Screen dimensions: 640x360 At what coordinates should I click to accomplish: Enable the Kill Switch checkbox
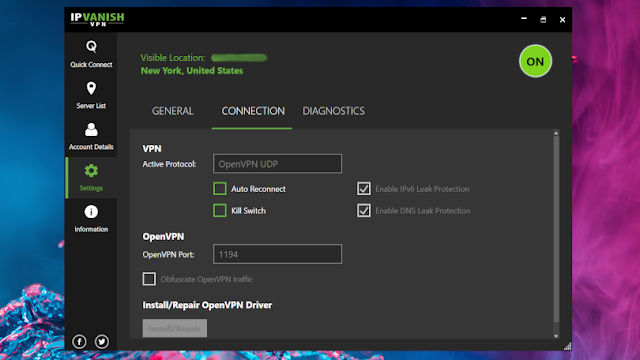coord(220,211)
